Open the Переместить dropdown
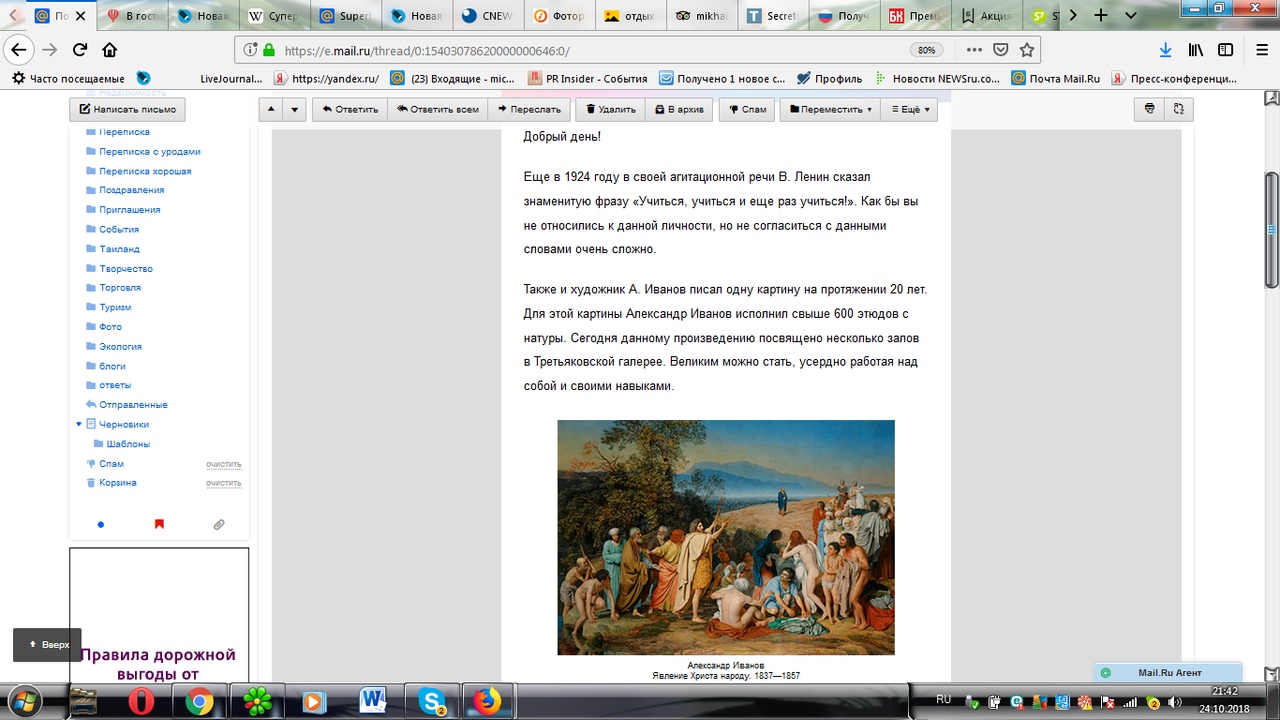The image size is (1280, 720). (830, 109)
